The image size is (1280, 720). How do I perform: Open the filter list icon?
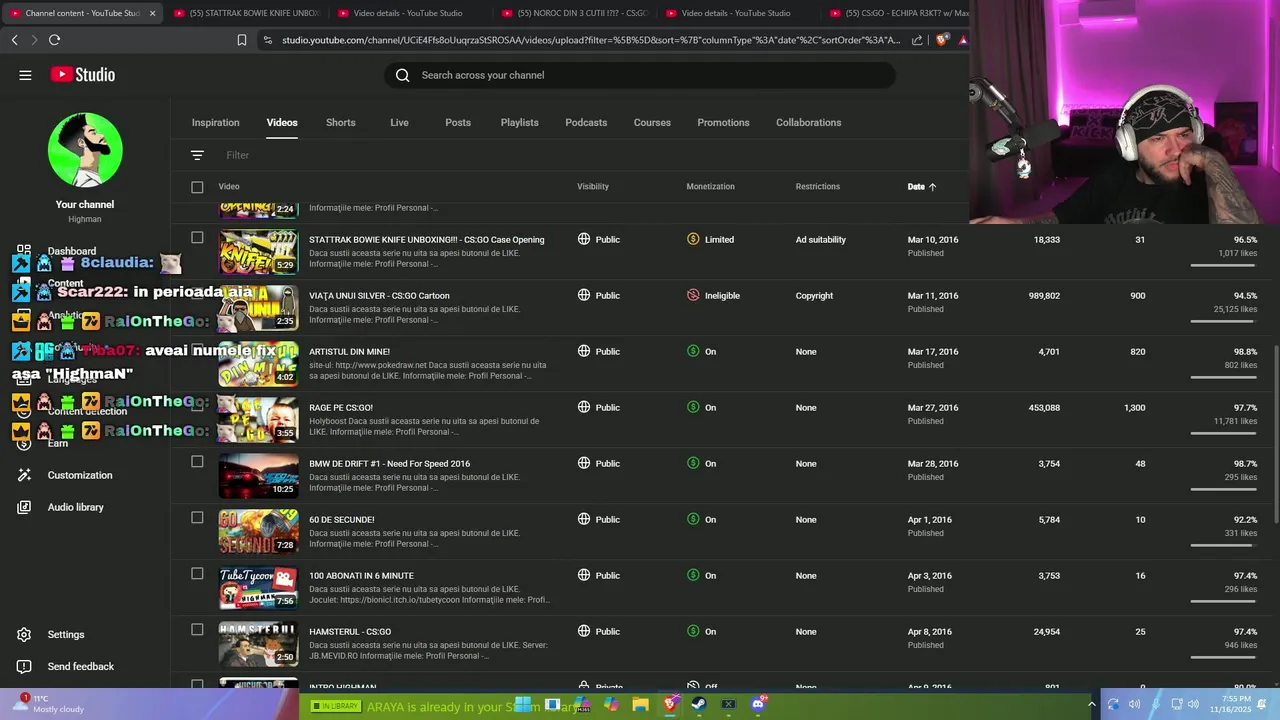pos(197,155)
